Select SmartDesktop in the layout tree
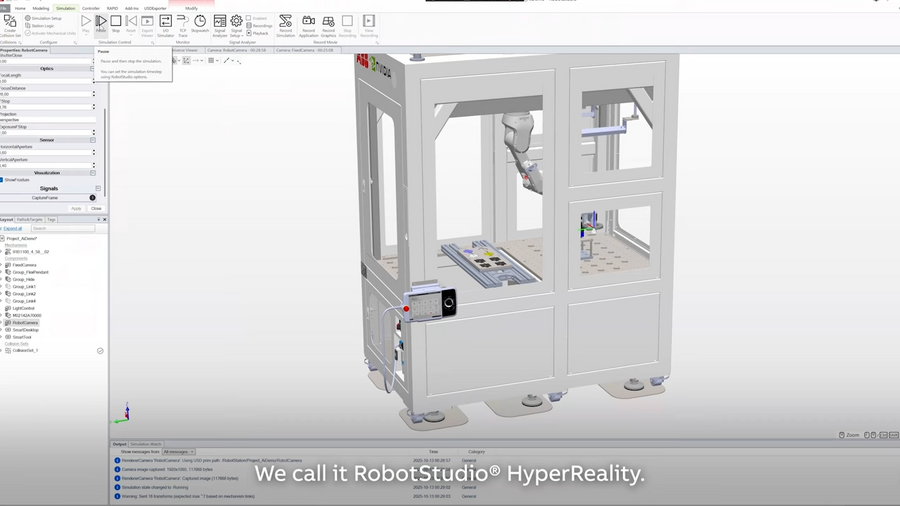The width and height of the screenshot is (900, 506). [x=25, y=330]
